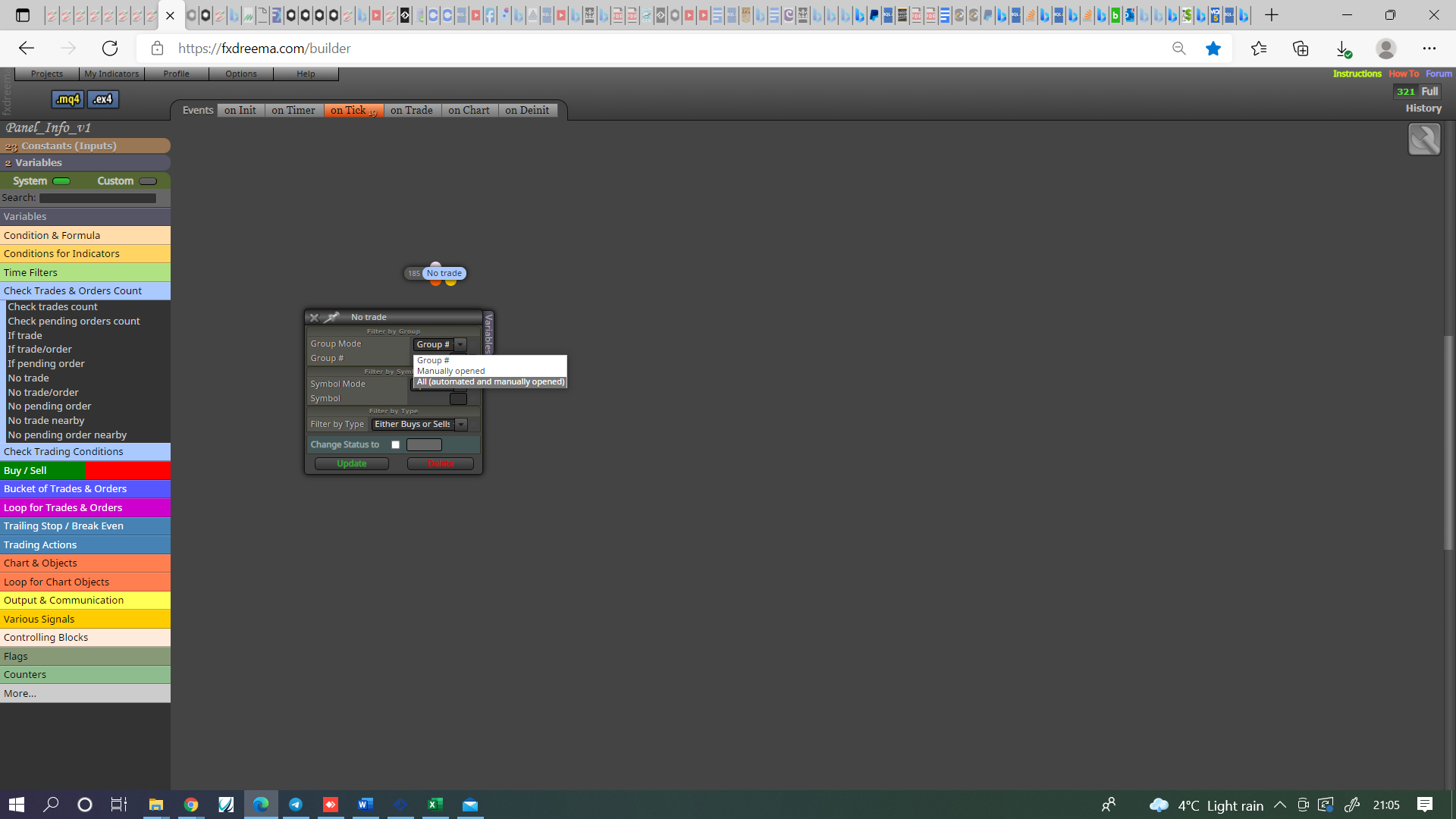Pin the No trade properties dialog
This screenshot has width=1456, height=819.
coord(332,317)
